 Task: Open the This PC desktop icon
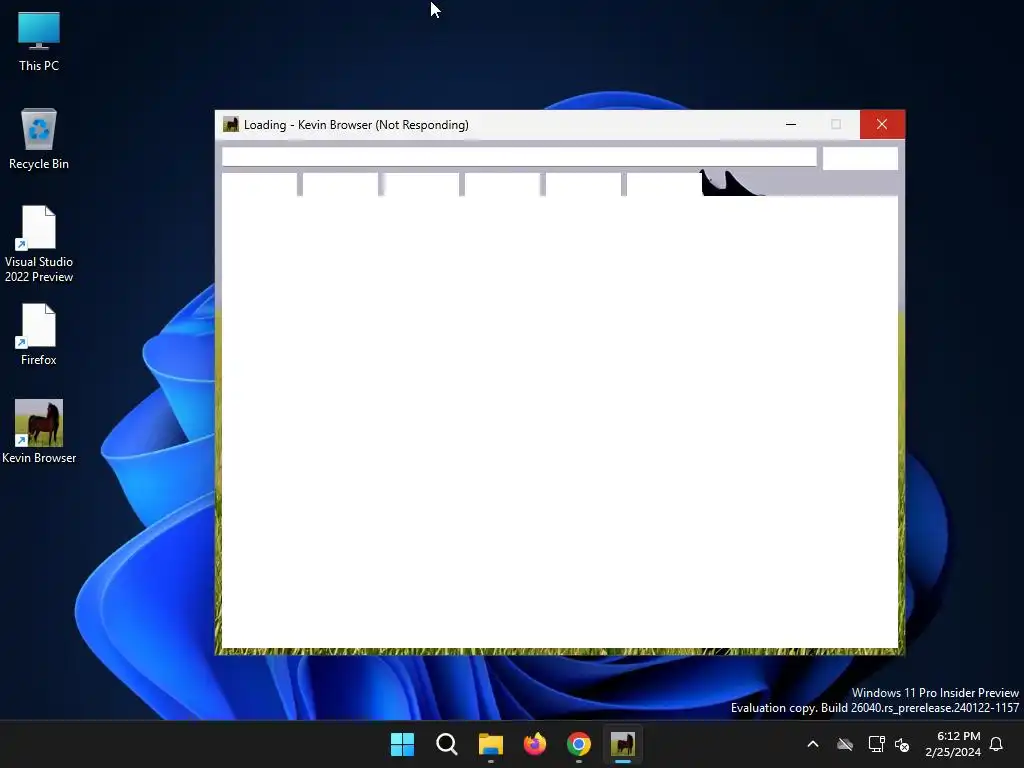click(39, 41)
